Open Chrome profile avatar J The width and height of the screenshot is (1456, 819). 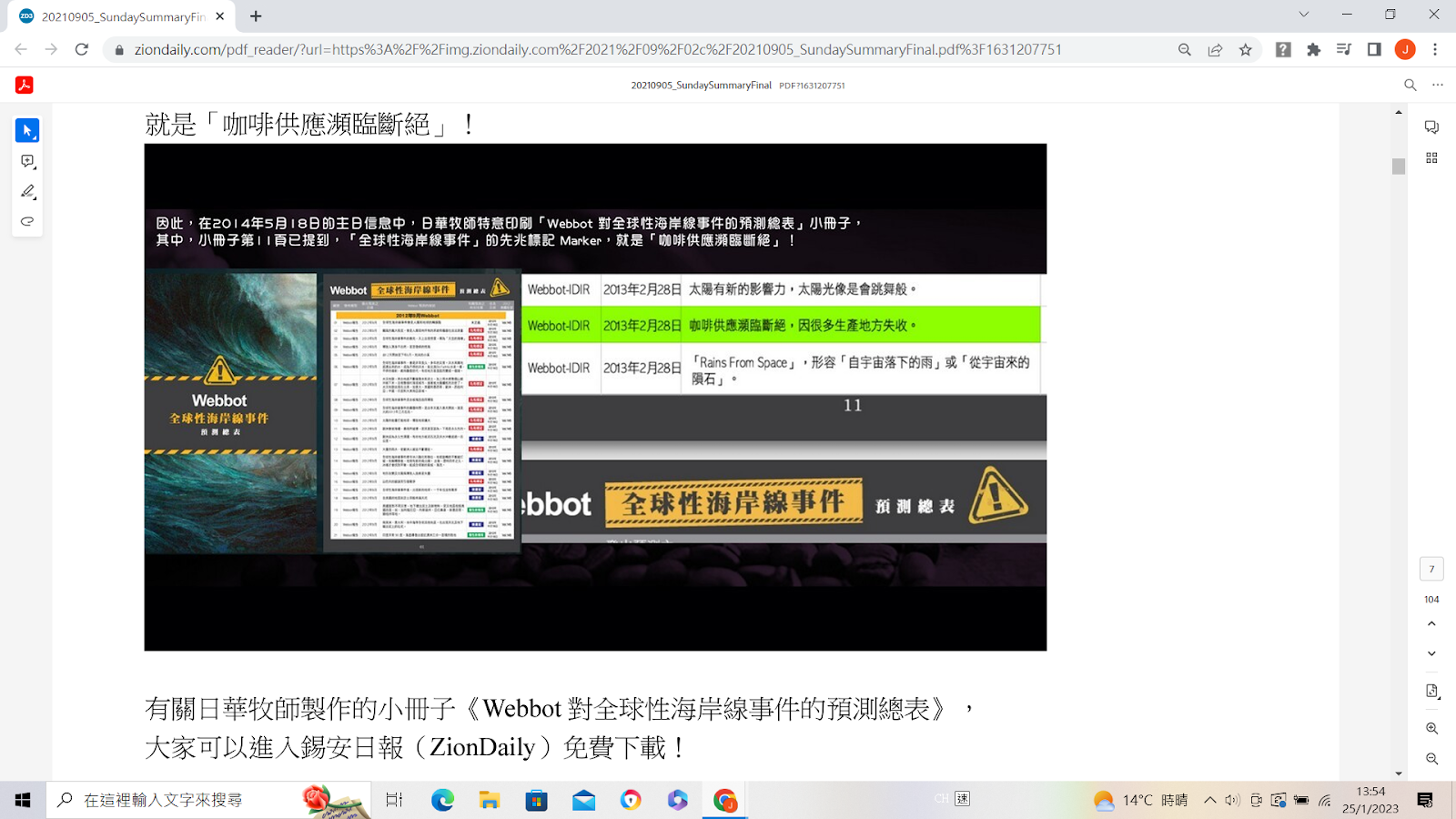pos(1405,49)
